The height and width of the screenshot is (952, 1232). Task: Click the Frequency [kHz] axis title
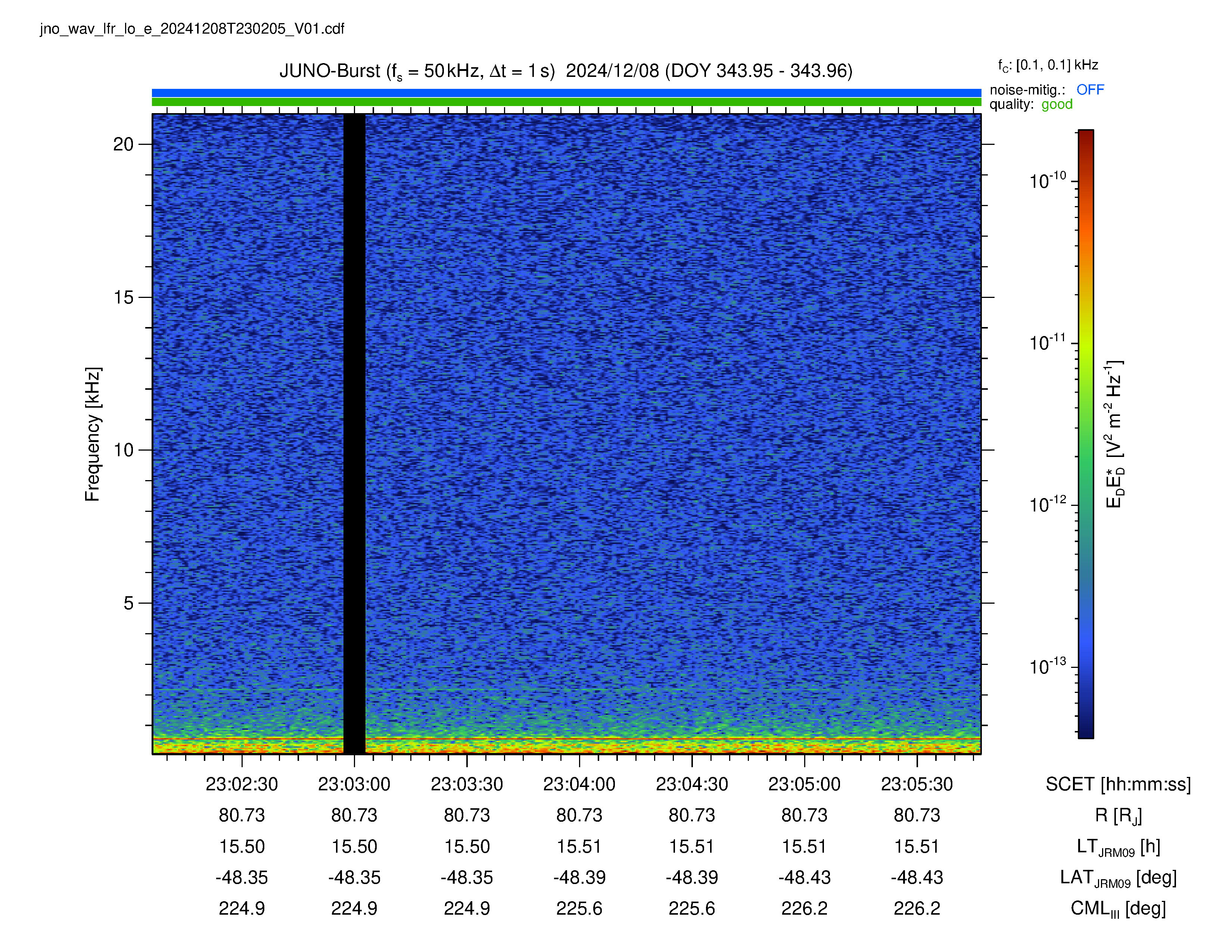point(93,434)
